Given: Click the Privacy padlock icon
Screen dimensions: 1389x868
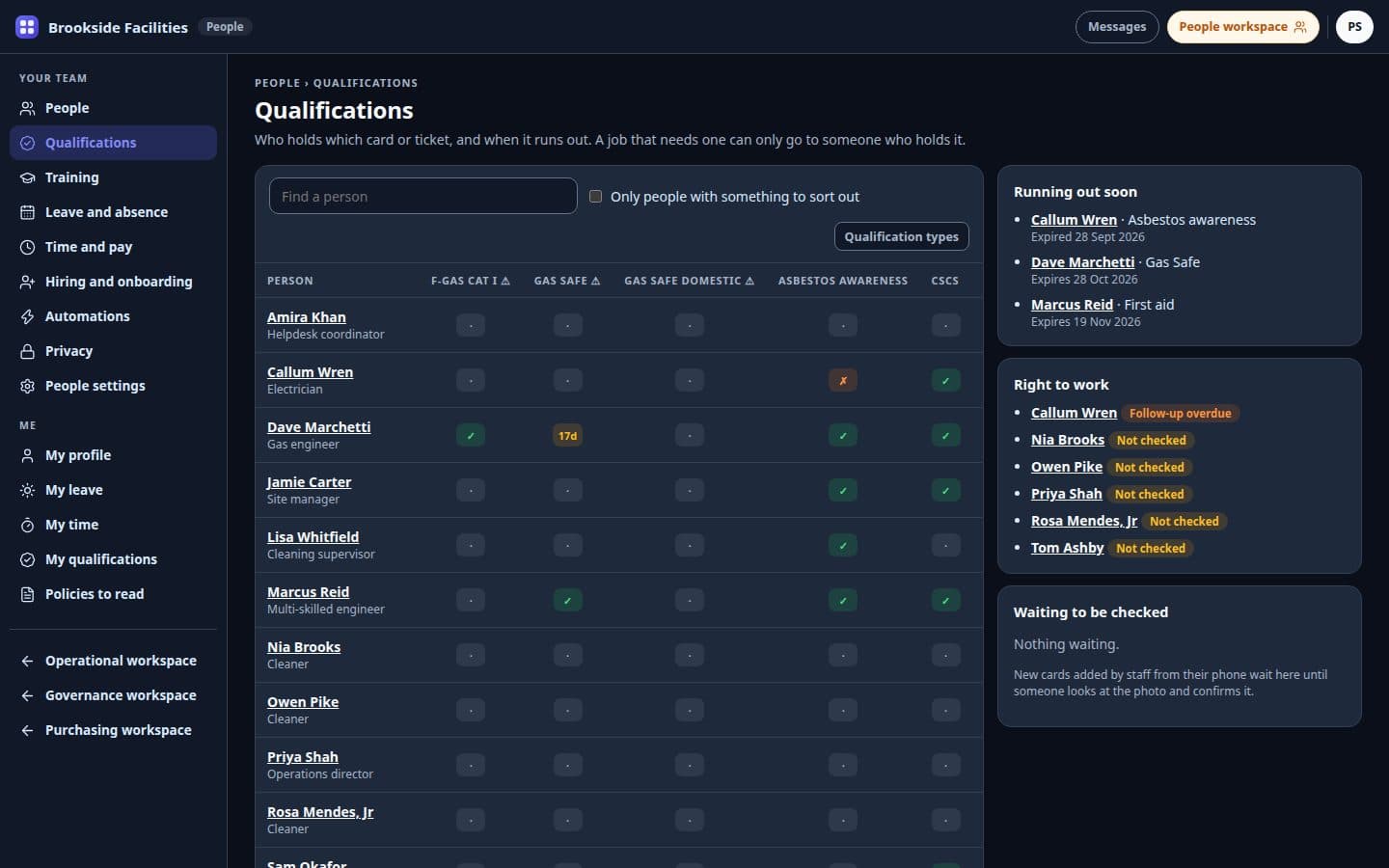Looking at the screenshot, I should click(x=27, y=351).
